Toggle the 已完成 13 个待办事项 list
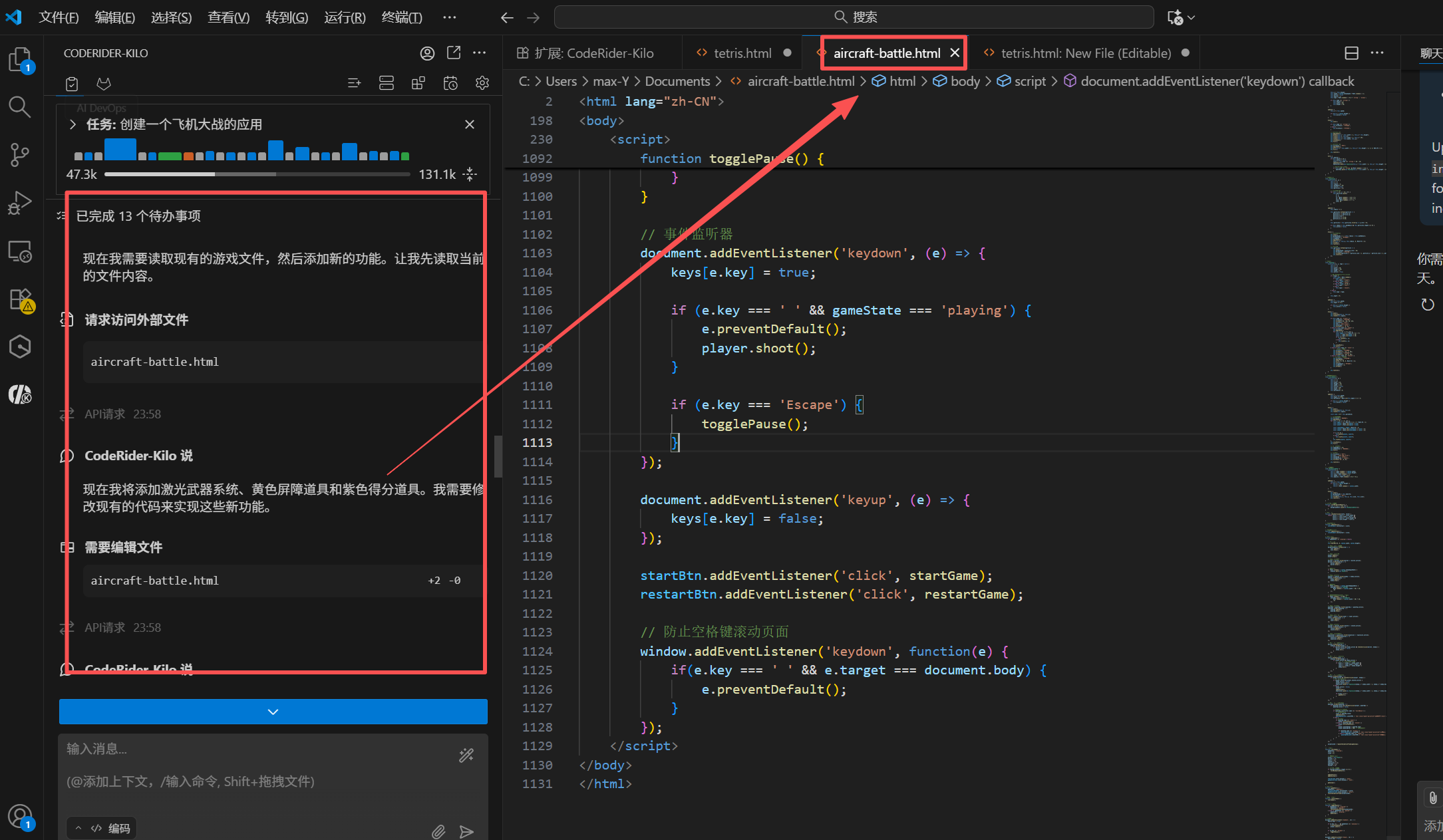The image size is (1443, 840). pos(138,216)
